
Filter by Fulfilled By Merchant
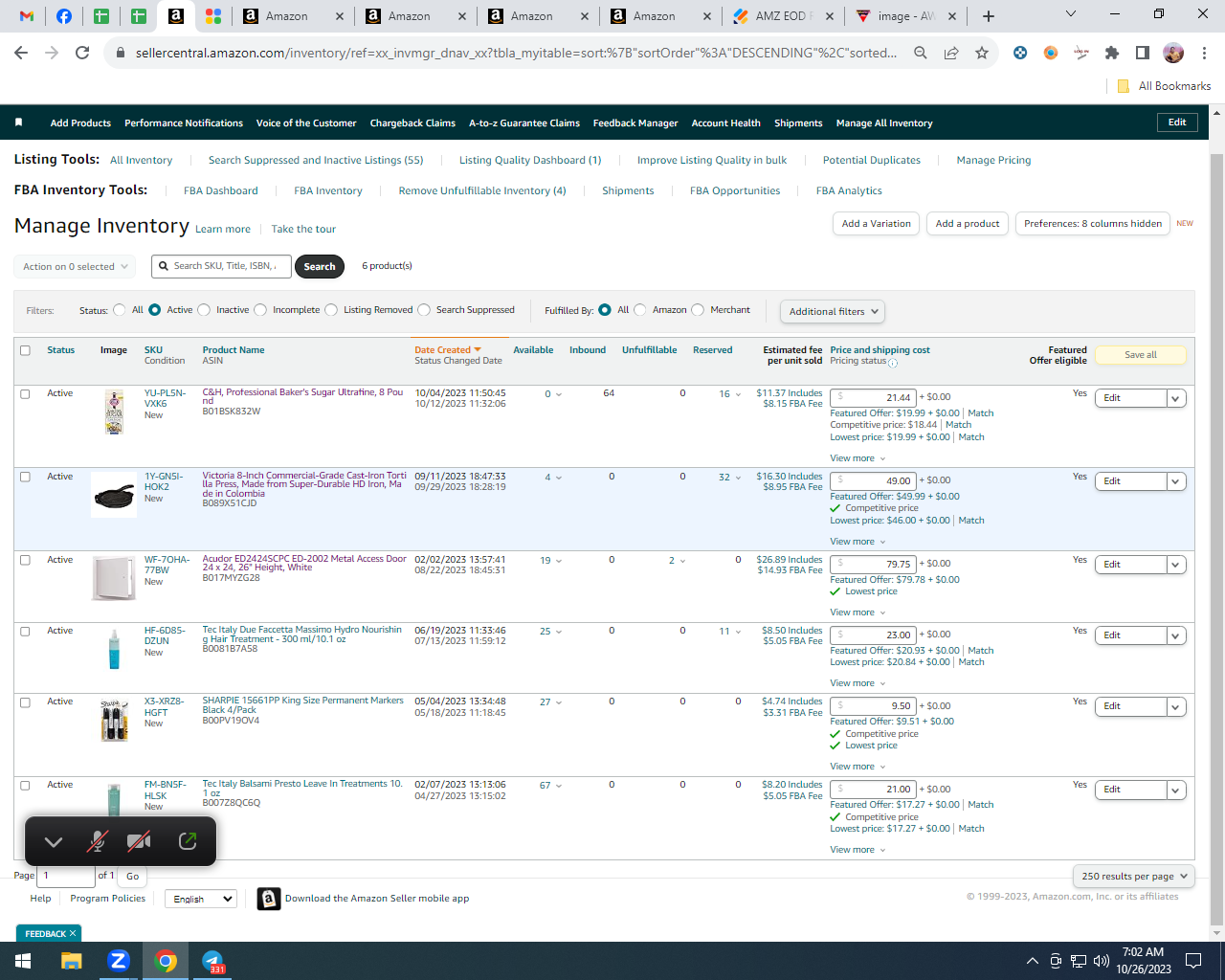tap(698, 310)
